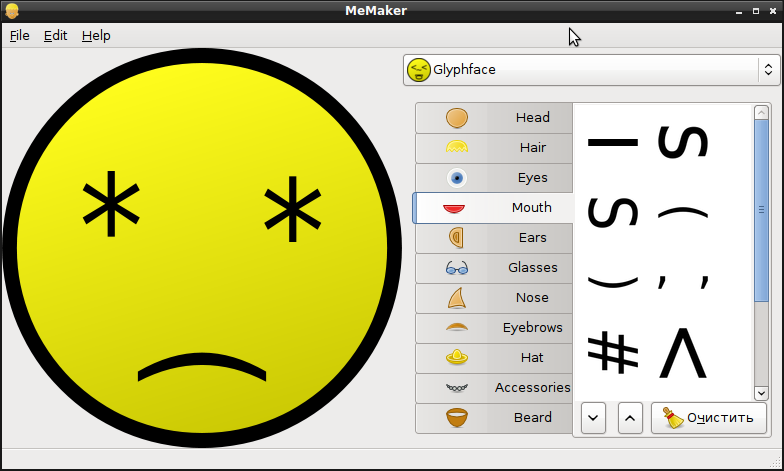
Task: Click the frowning mouth on the face preview
Action: point(202,368)
